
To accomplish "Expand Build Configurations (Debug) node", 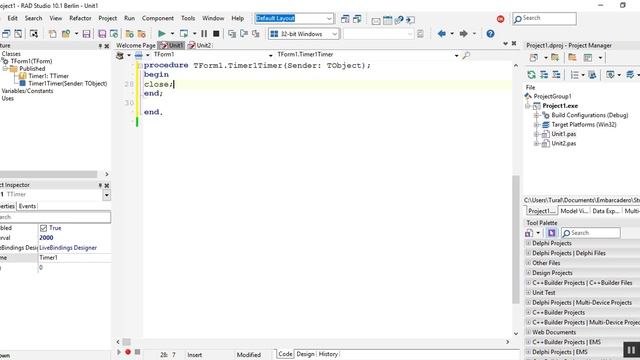I will coord(536,116).
